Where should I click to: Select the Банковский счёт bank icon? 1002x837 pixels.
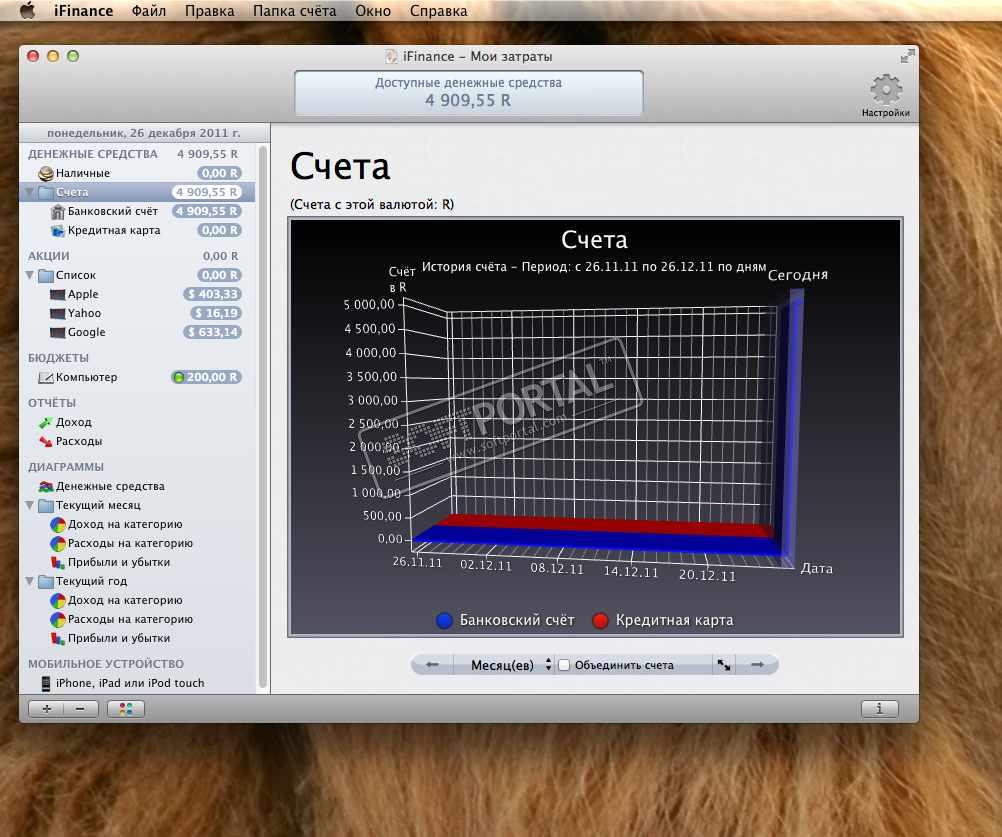click(x=58, y=212)
